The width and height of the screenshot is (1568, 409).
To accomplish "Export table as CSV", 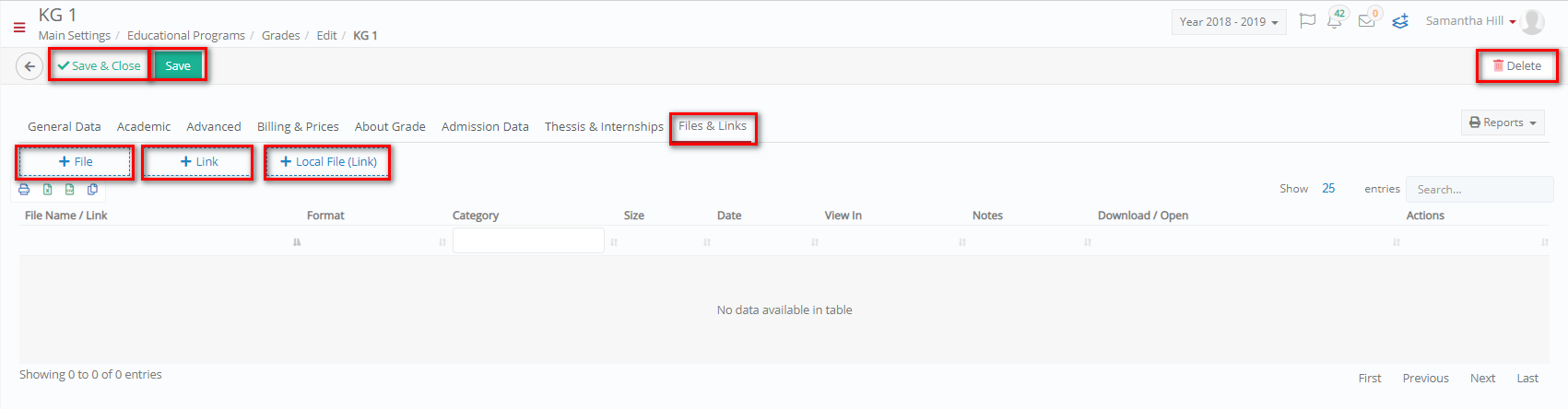I will [70, 190].
